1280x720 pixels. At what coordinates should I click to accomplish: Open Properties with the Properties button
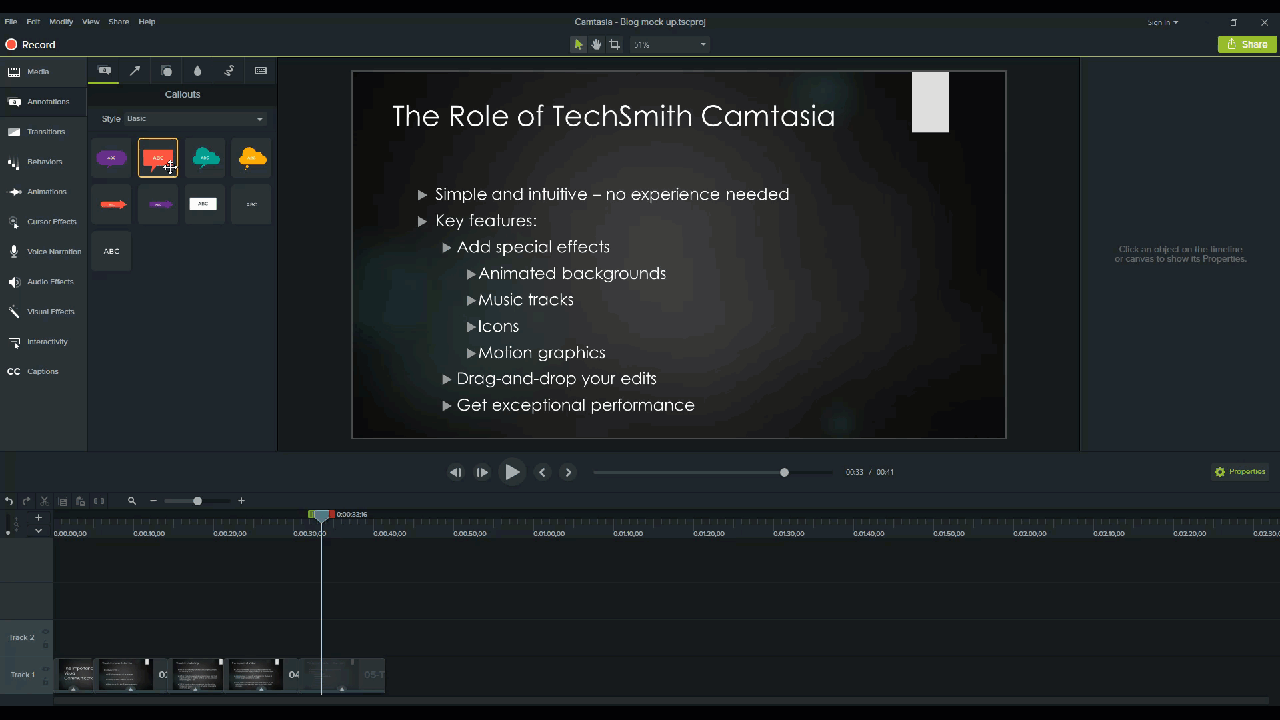pyautogui.click(x=1239, y=471)
